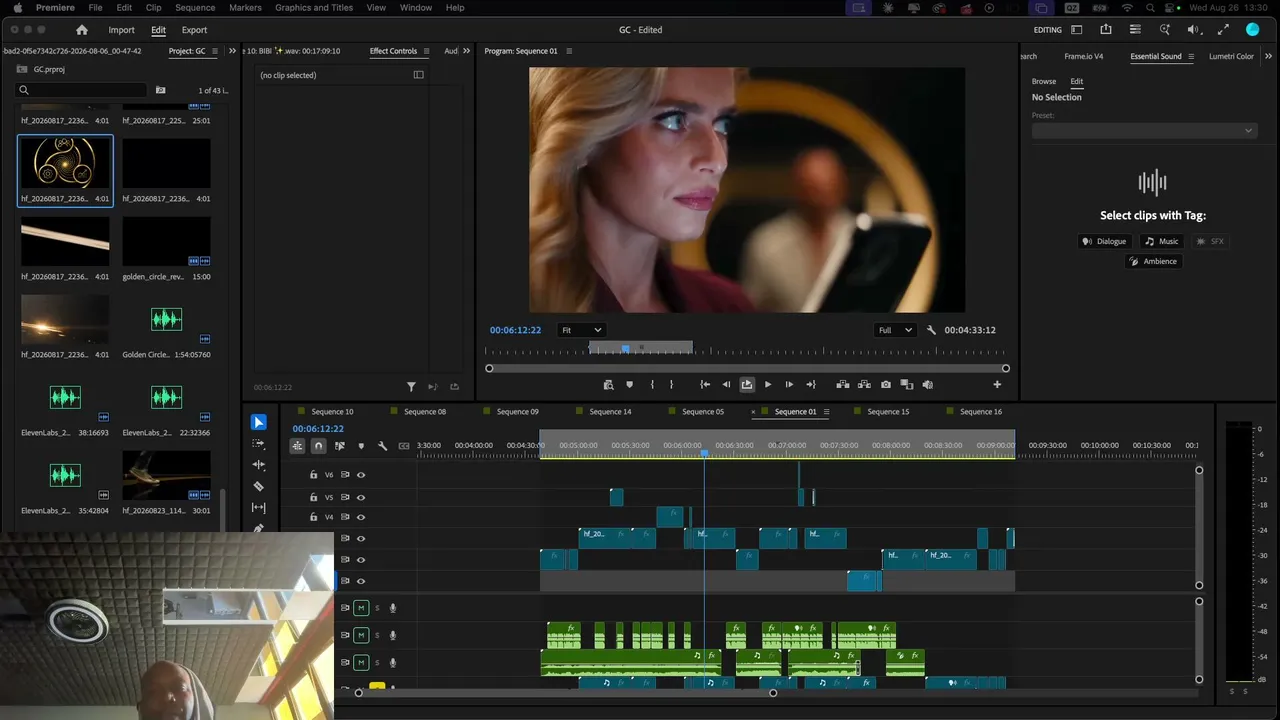Click the Import workspace button
The width and height of the screenshot is (1280, 720).
pyautogui.click(x=122, y=30)
